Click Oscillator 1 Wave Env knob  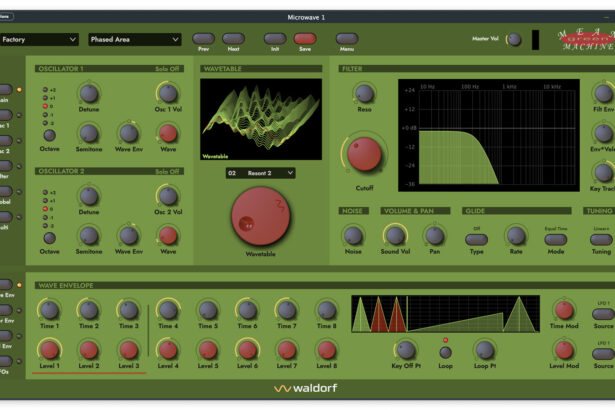pos(129,133)
